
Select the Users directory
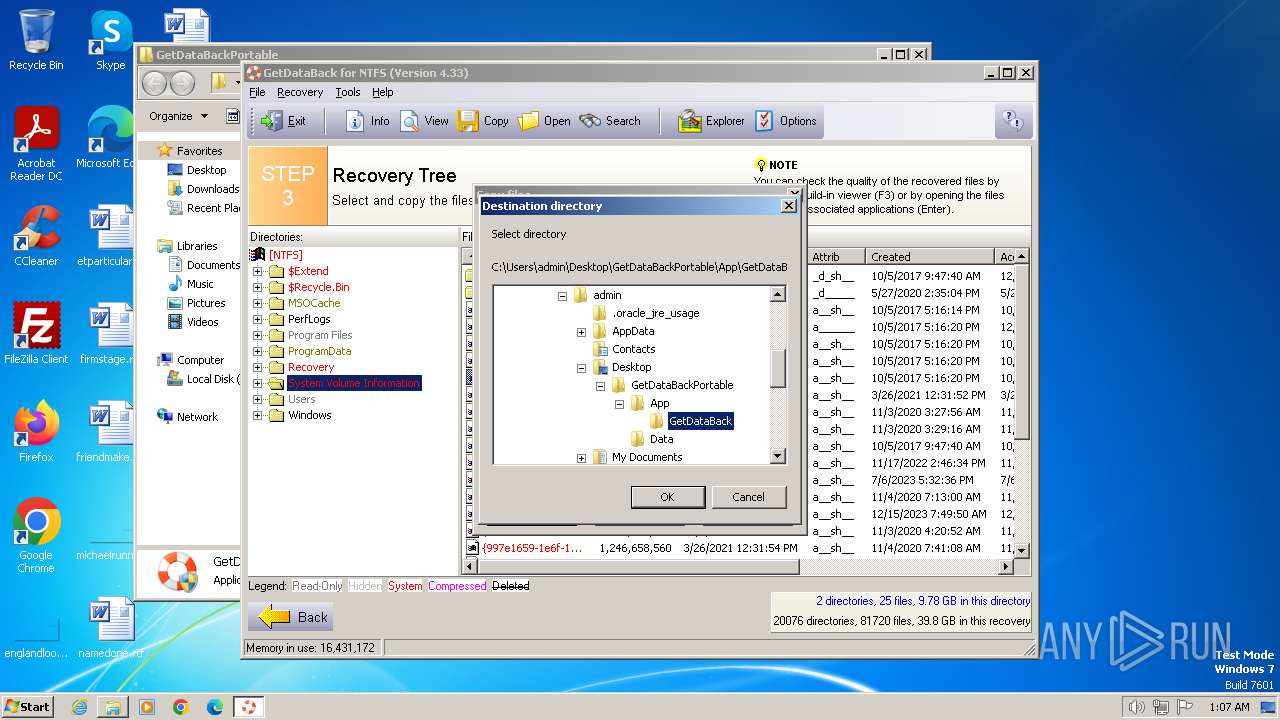pos(301,399)
